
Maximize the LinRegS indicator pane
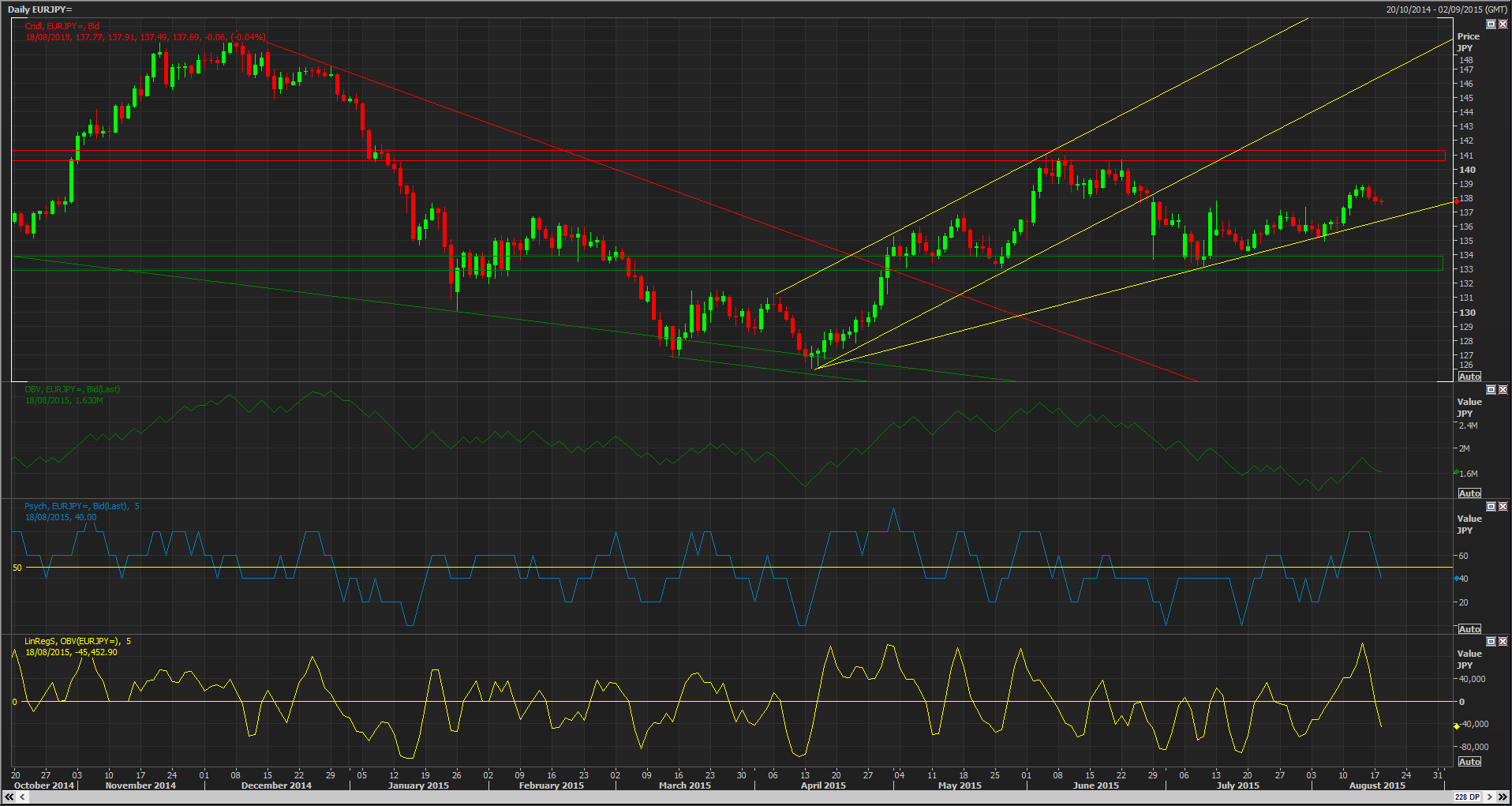point(1491,641)
